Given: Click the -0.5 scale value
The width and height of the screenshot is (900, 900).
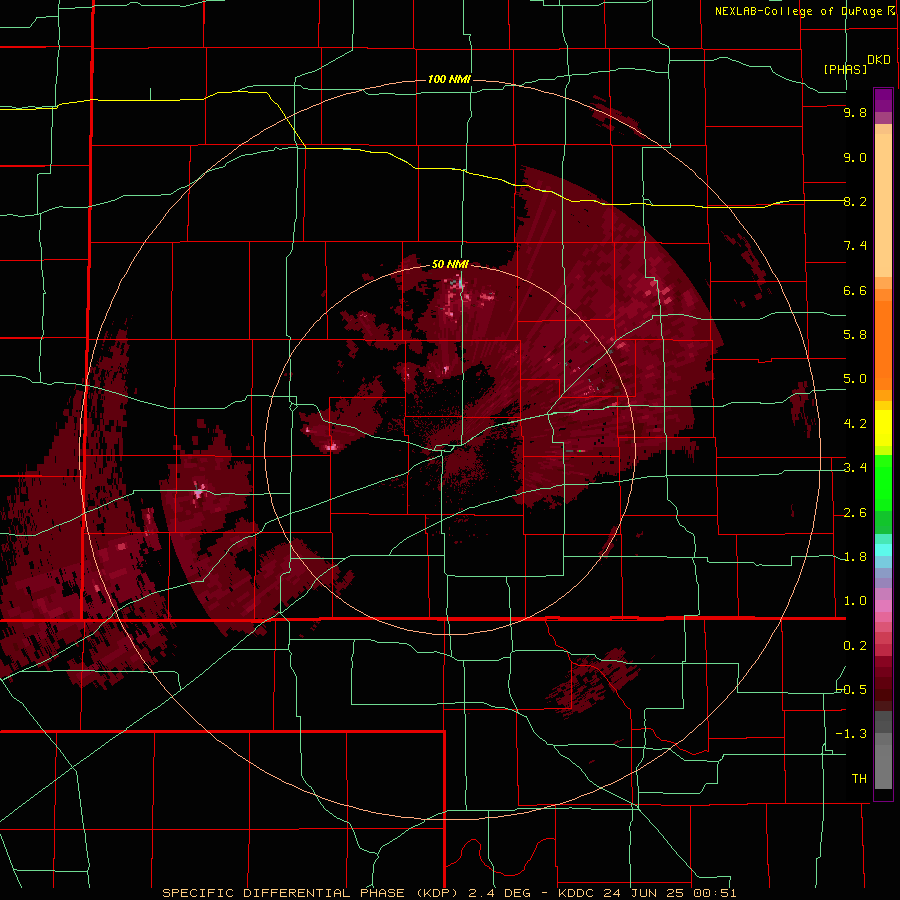Looking at the screenshot, I should [852, 690].
